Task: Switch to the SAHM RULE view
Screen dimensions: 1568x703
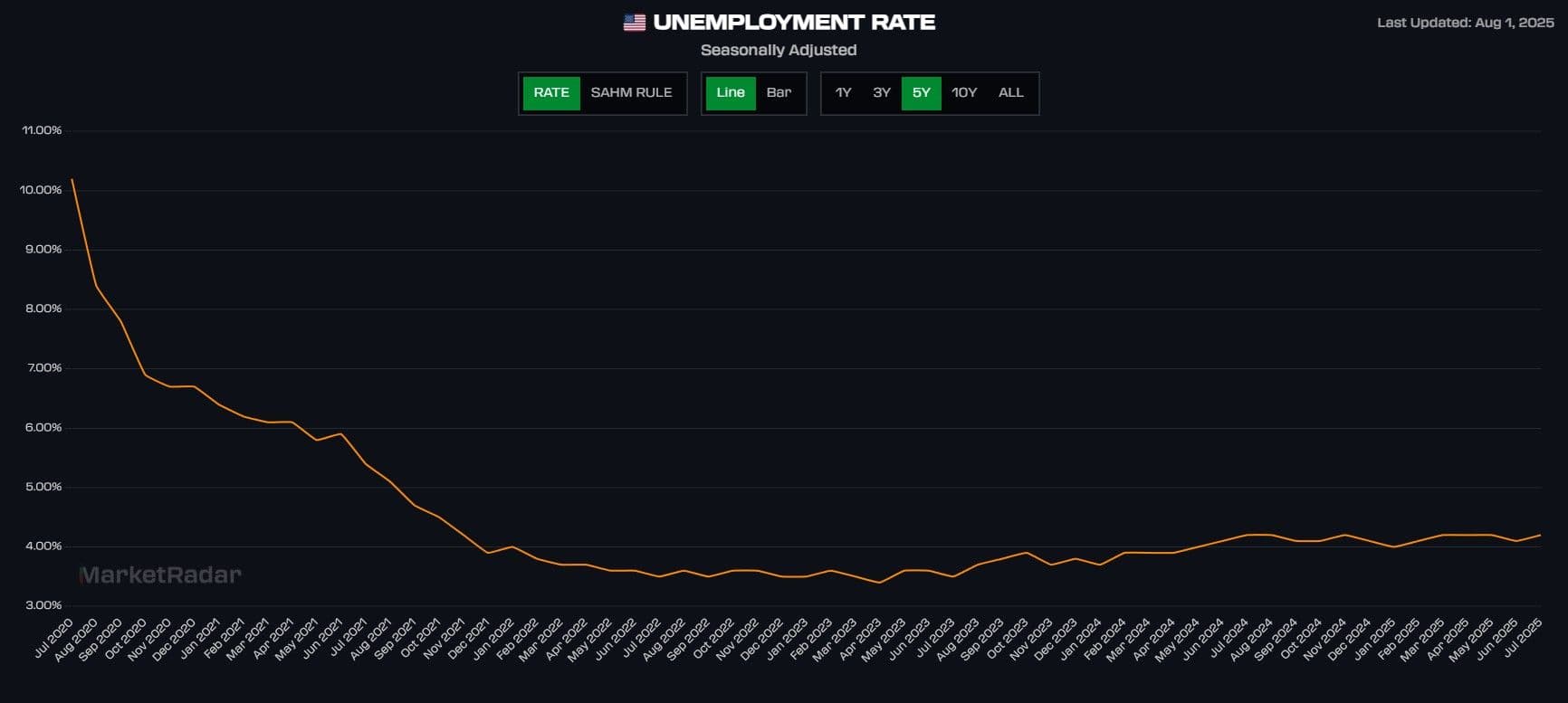Action: click(631, 92)
